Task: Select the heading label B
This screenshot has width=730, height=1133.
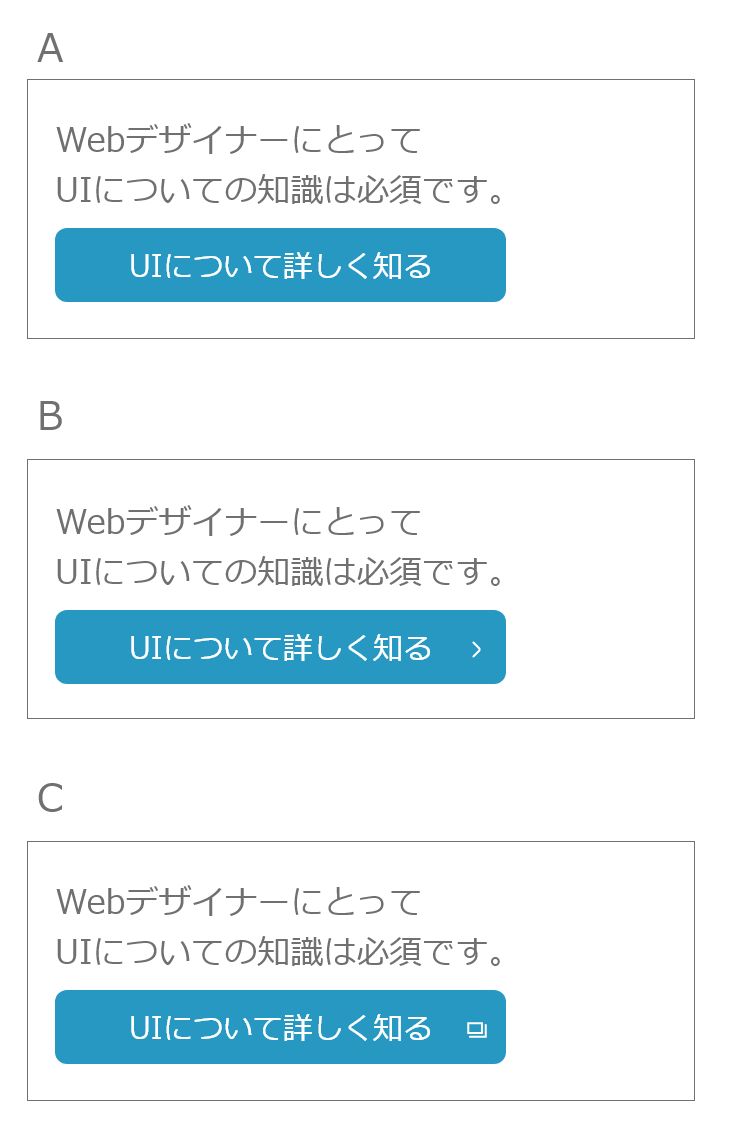Action: 50,416
